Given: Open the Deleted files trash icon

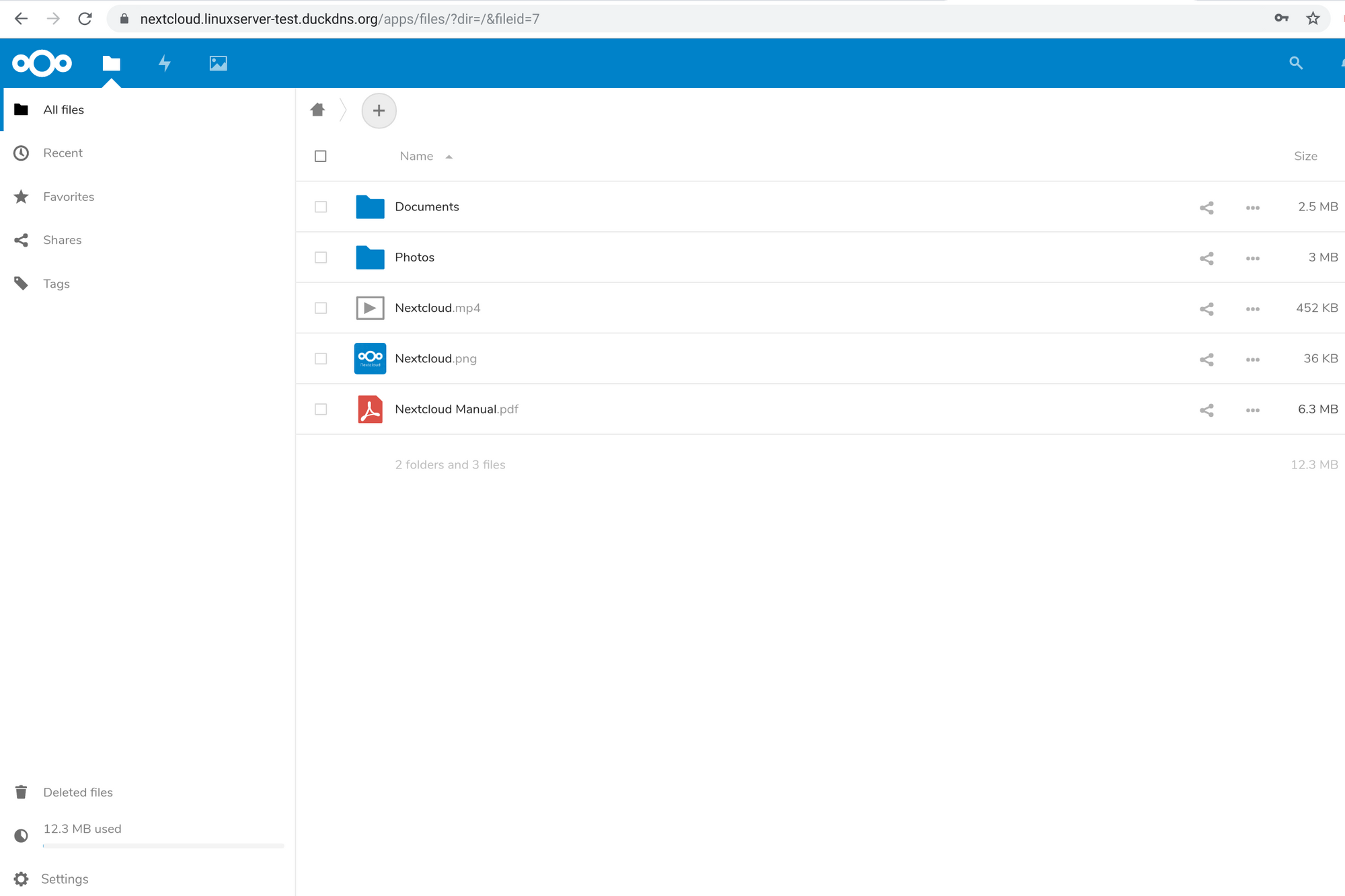Looking at the screenshot, I should tap(22, 791).
